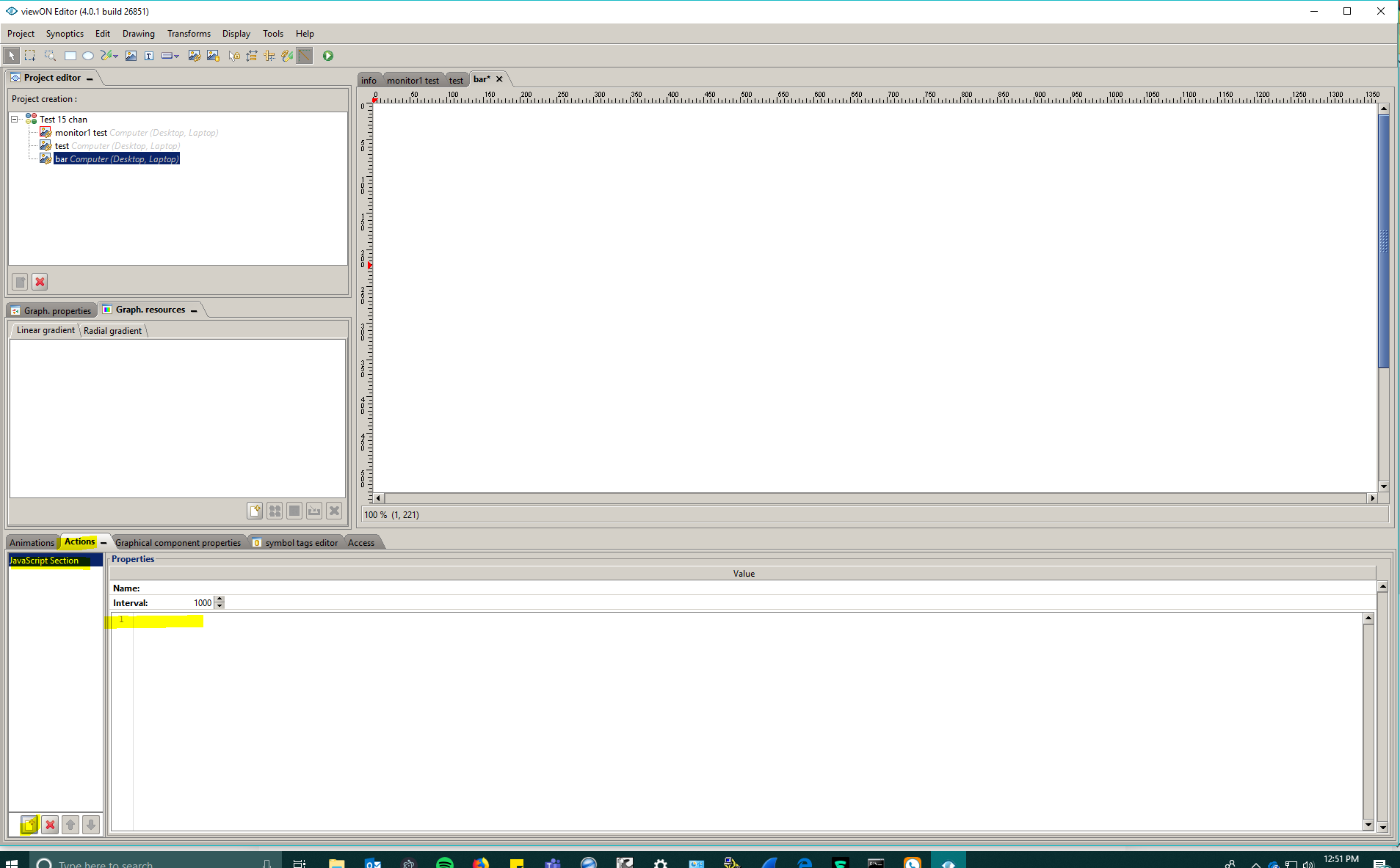The image size is (1400, 868).
Task: Move the selected action up with arrow button
Action: [x=70, y=825]
